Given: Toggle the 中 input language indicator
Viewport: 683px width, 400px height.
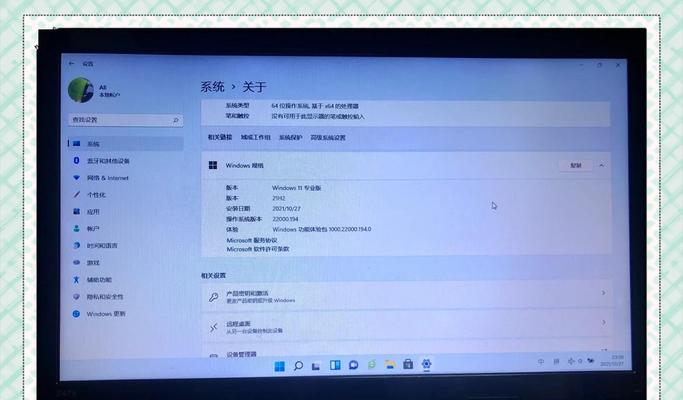Looking at the screenshot, I should [x=541, y=361].
